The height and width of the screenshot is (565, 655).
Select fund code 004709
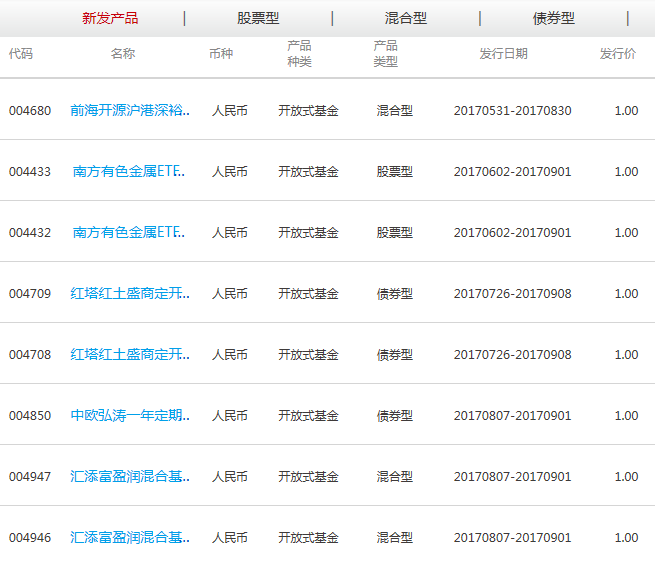point(30,294)
